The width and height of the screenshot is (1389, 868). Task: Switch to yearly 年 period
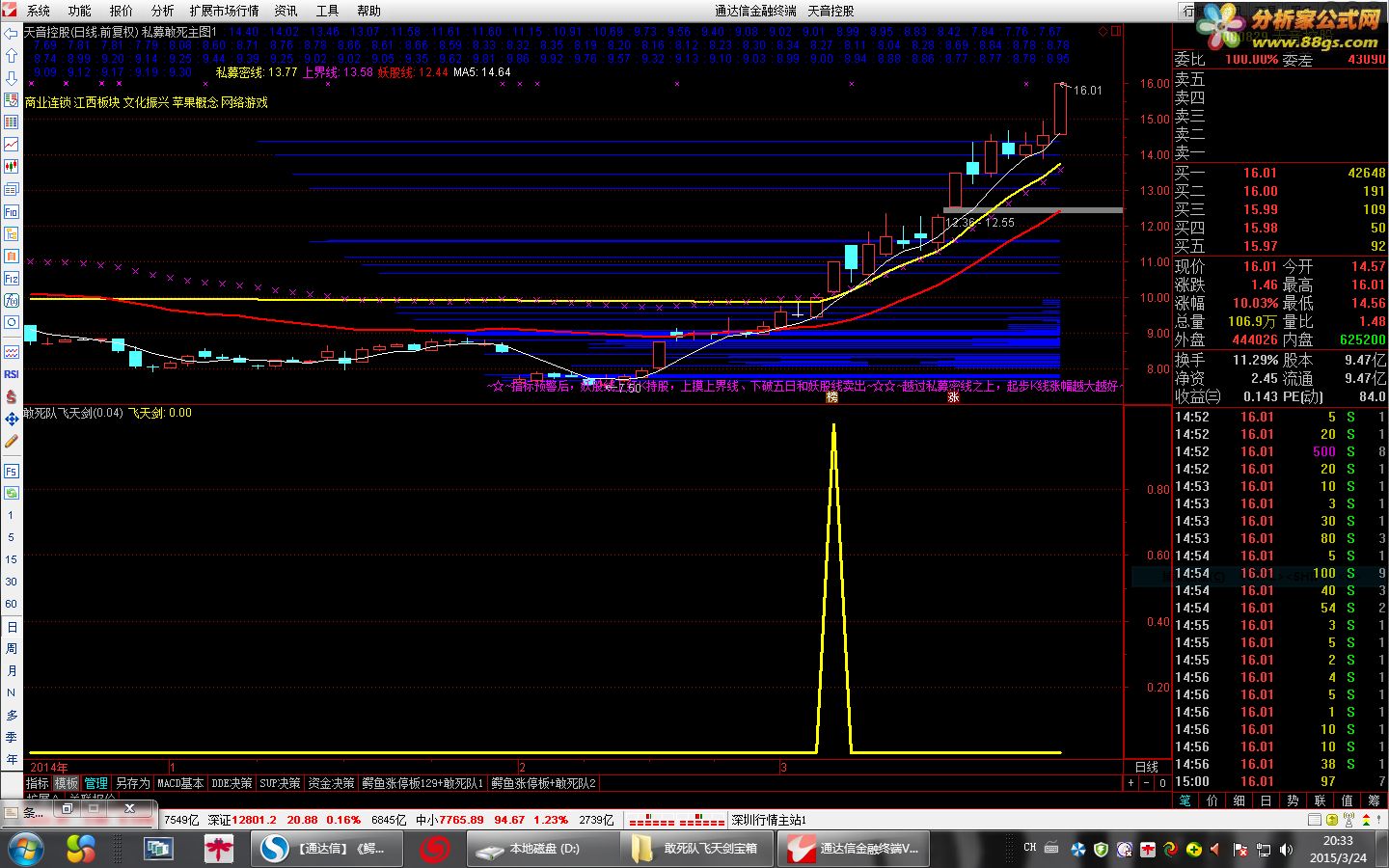pos(12,760)
